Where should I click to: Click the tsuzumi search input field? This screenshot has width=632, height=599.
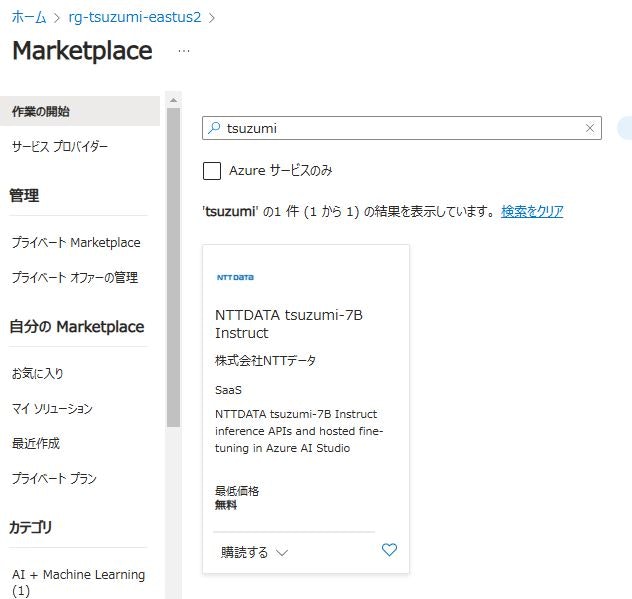(401, 128)
